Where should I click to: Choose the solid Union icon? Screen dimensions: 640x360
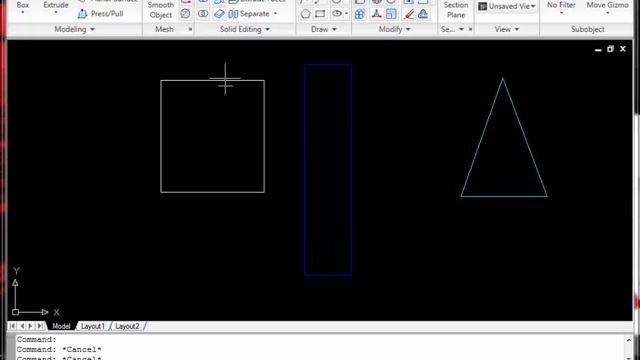[203, 14]
